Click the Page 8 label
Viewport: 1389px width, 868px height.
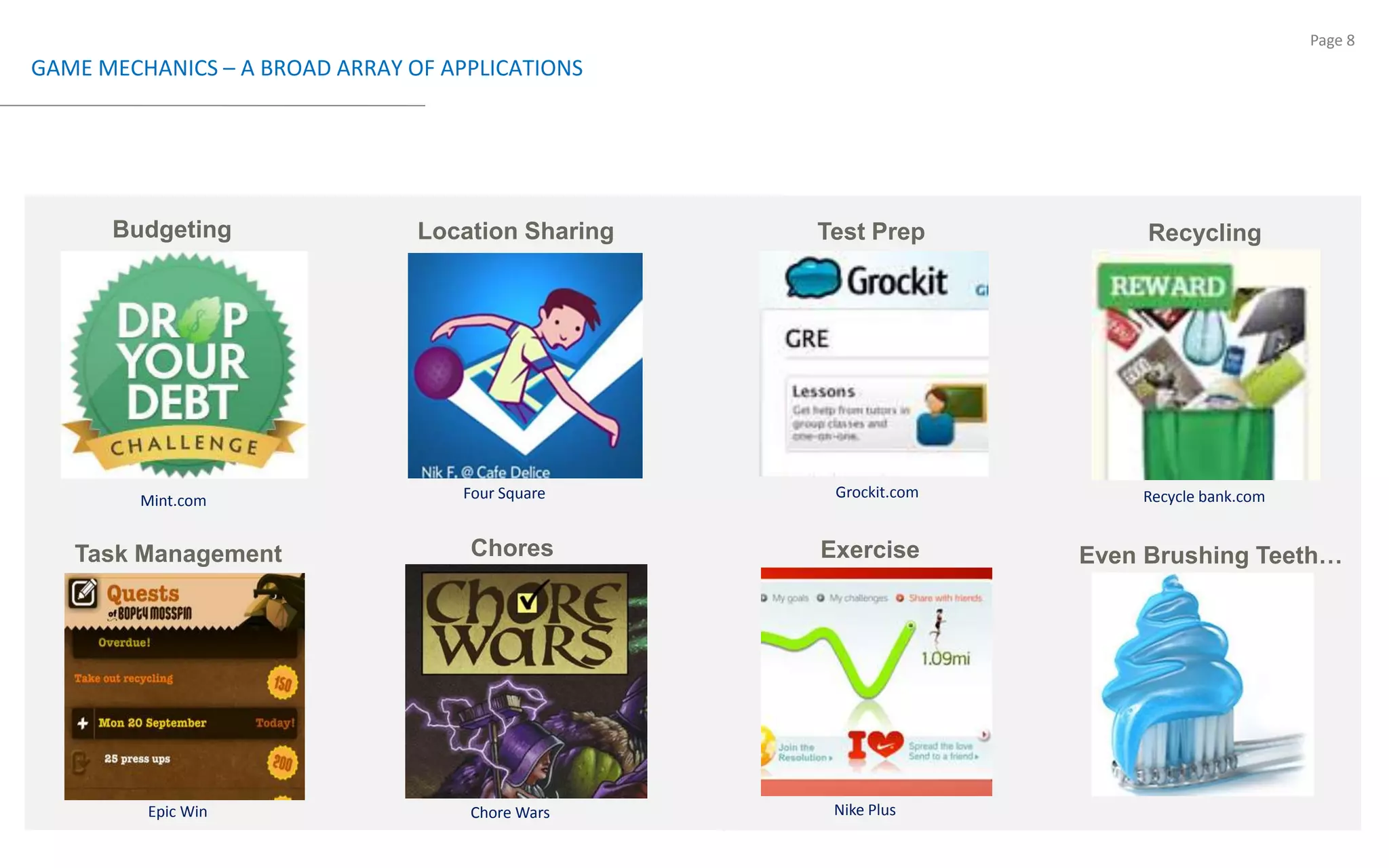pyautogui.click(x=1332, y=40)
